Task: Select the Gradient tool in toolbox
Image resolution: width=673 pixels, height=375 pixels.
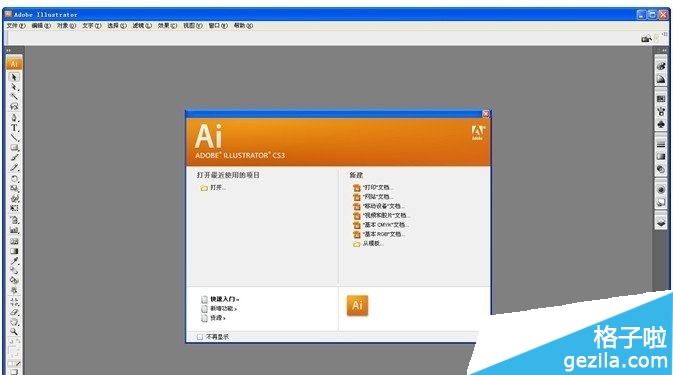Action: click(x=14, y=251)
